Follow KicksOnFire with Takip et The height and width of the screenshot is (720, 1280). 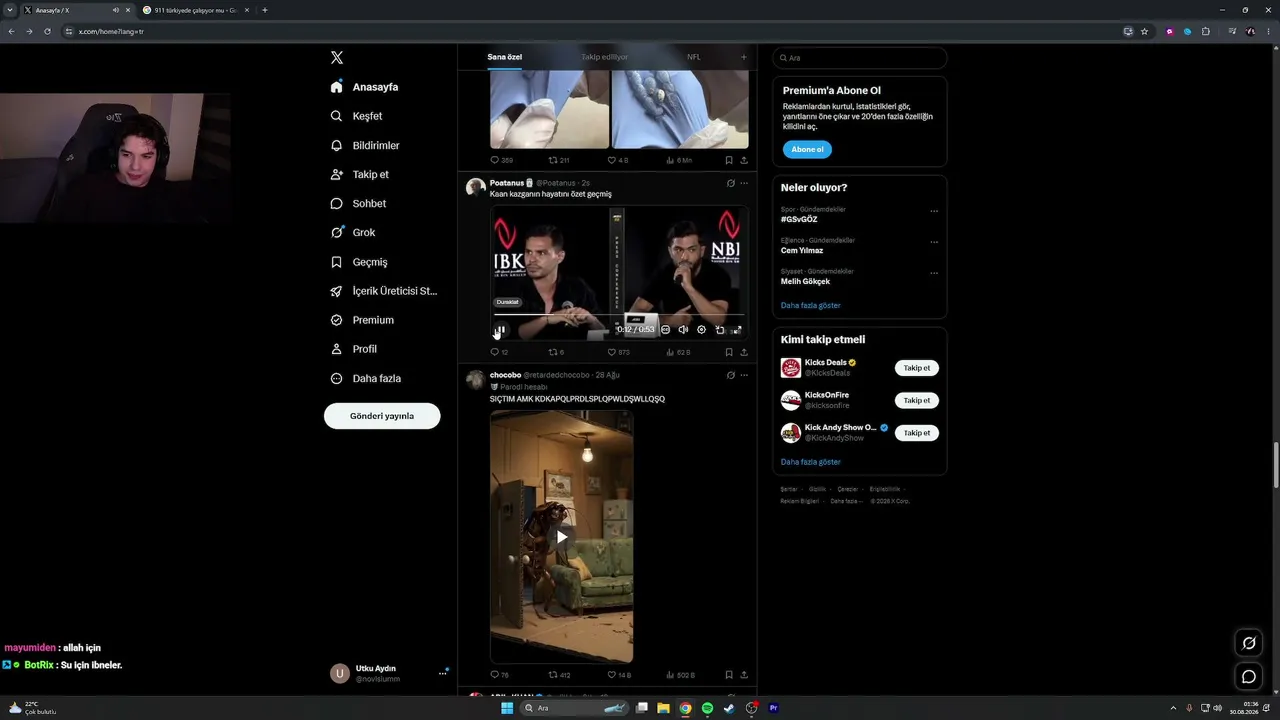click(x=917, y=400)
